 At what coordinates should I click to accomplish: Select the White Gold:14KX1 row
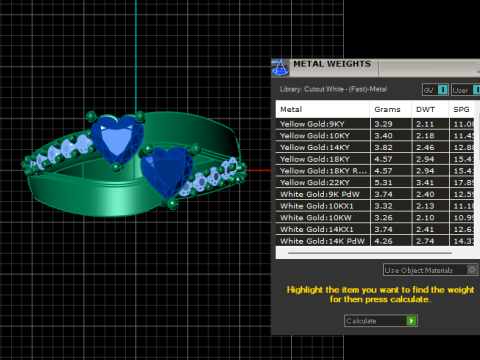(375, 229)
